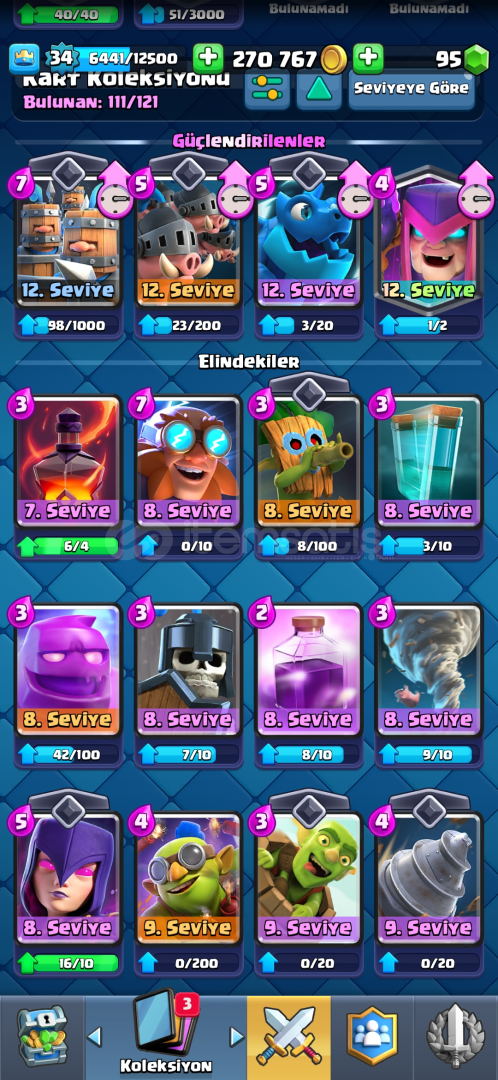This screenshot has width=498, height=1080.
Task: Tap the 42/100 progress bar under purple spirit
Action: point(68,754)
